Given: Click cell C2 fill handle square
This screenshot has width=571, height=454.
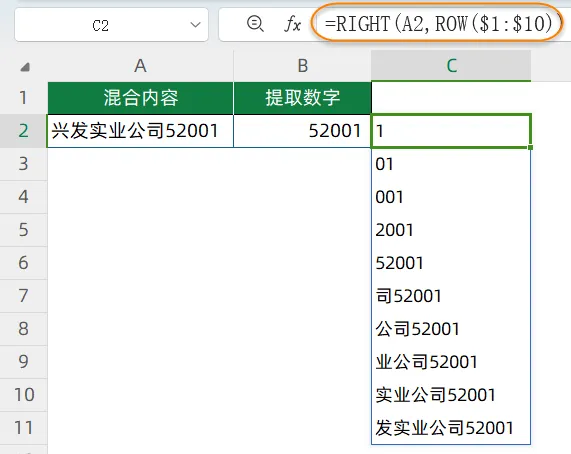Looking at the screenshot, I should (x=530, y=147).
